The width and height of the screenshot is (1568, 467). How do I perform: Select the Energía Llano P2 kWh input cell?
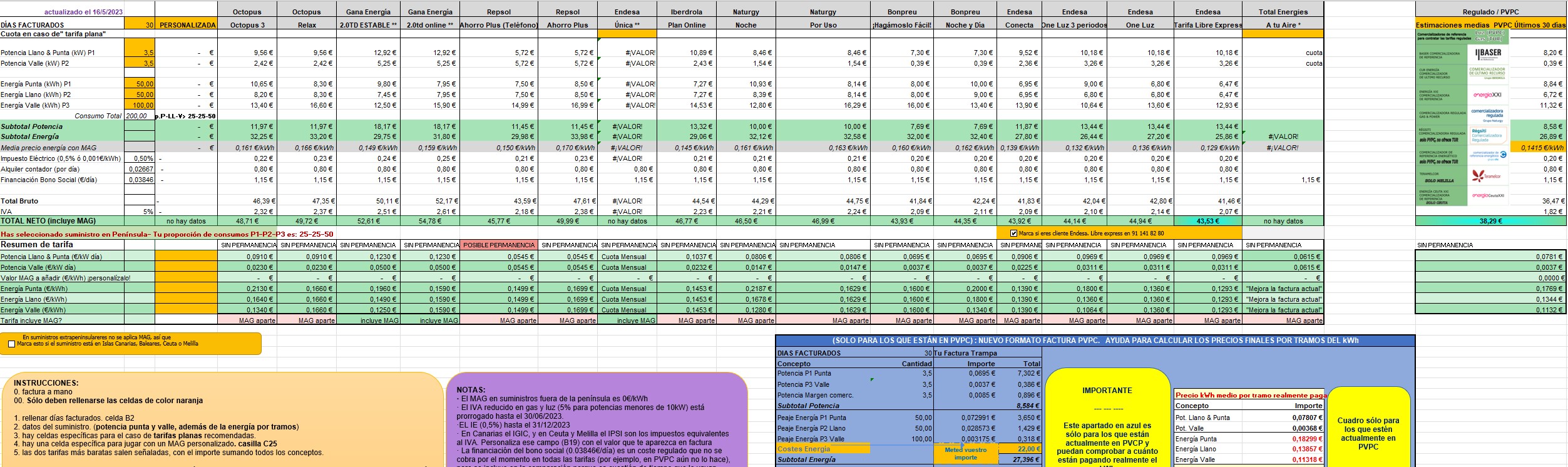coord(140,95)
